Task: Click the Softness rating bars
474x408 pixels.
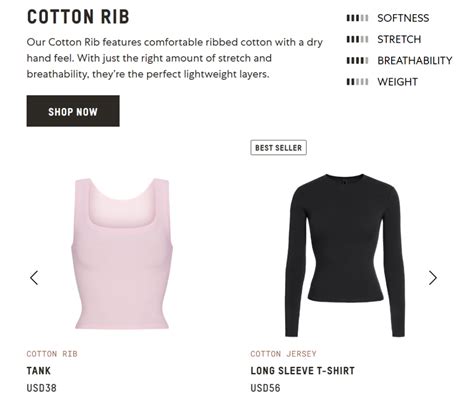Action: tap(357, 18)
